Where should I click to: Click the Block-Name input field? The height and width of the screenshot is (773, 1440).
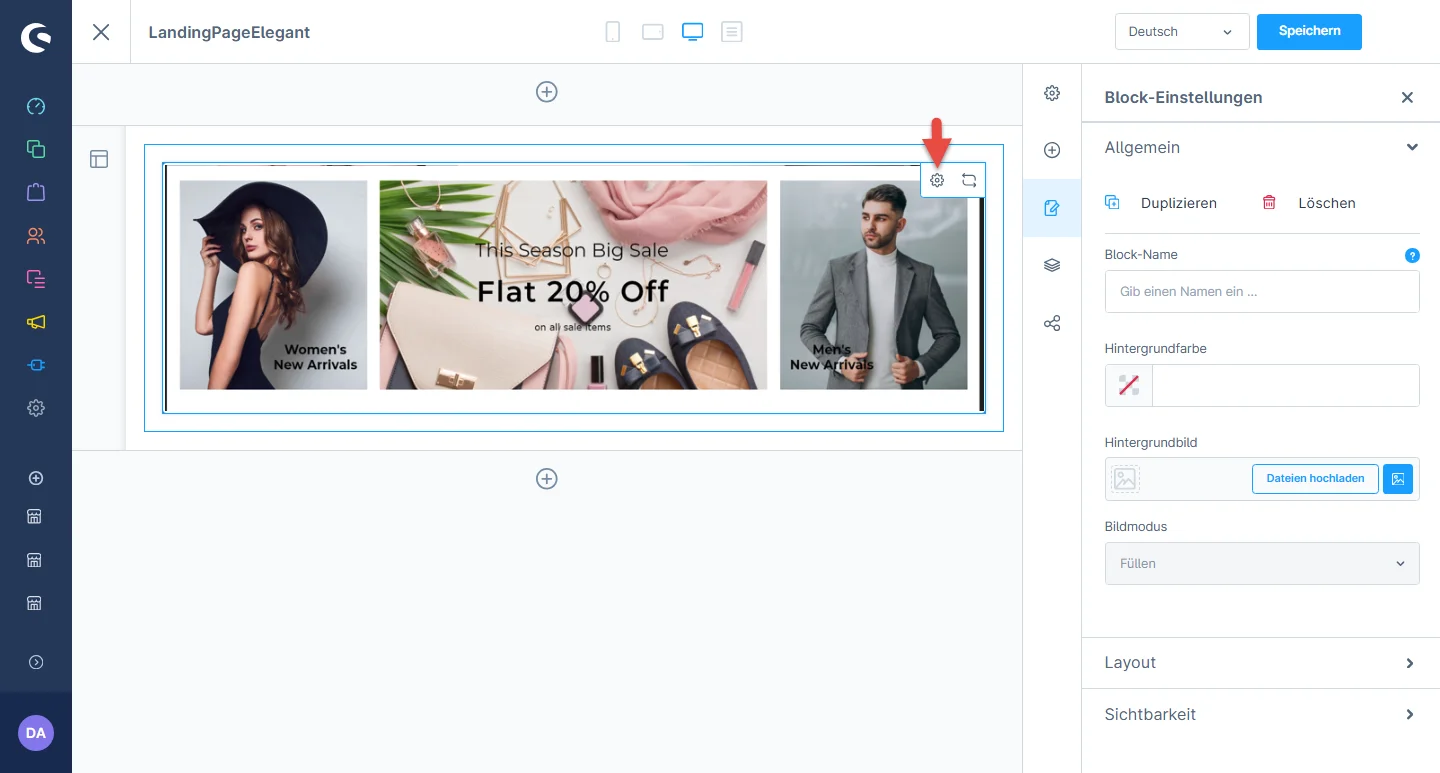point(1261,292)
